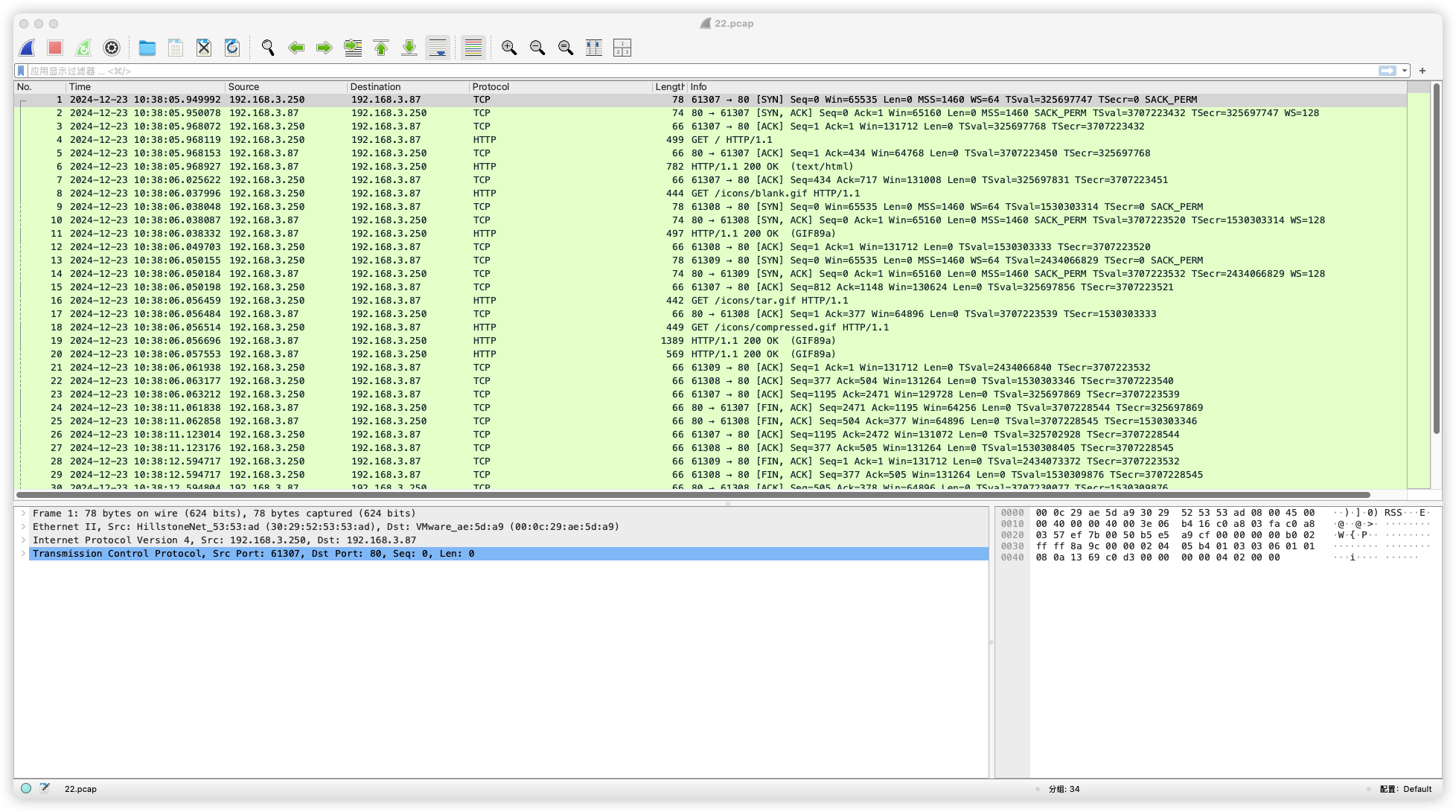
Task: Open expert information status icon
Action: (26, 788)
